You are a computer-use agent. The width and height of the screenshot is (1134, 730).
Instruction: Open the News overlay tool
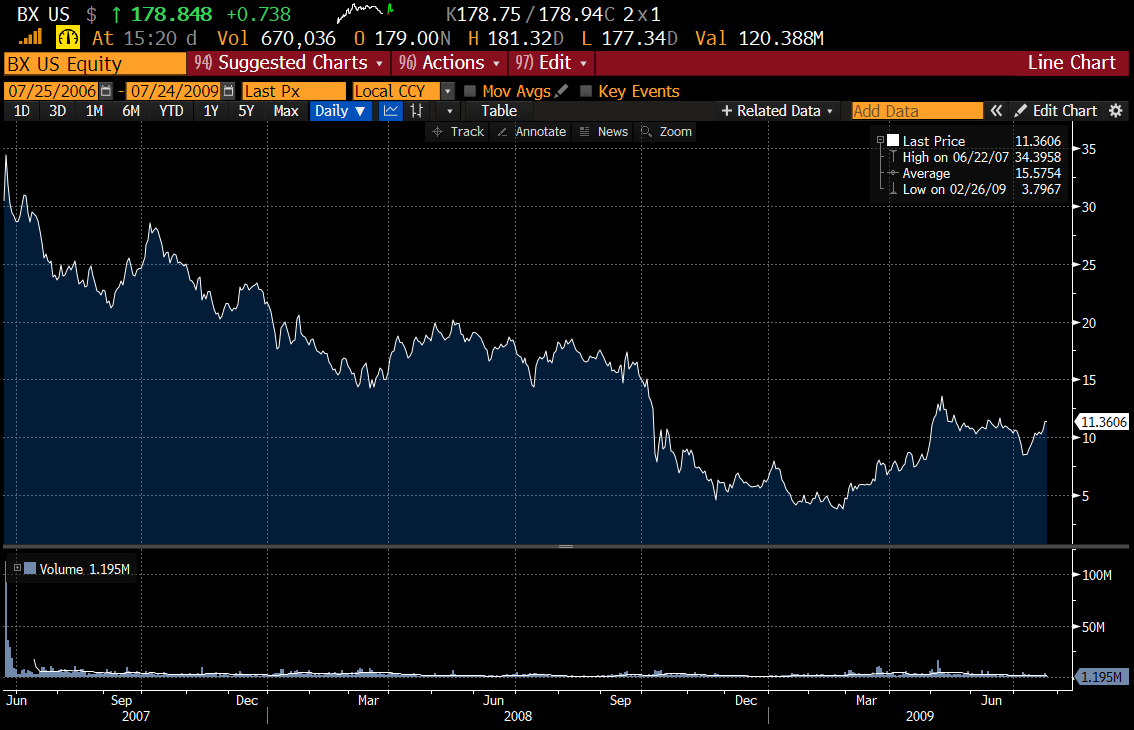(604, 132)
